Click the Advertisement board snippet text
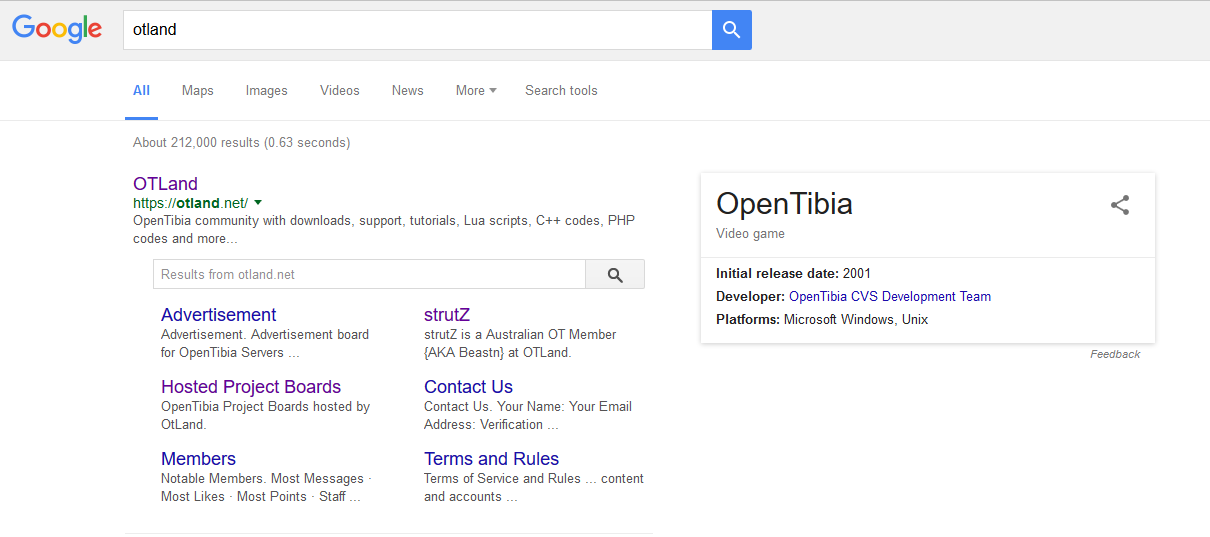The image size is (1210, 537). [x=265, y=343]
